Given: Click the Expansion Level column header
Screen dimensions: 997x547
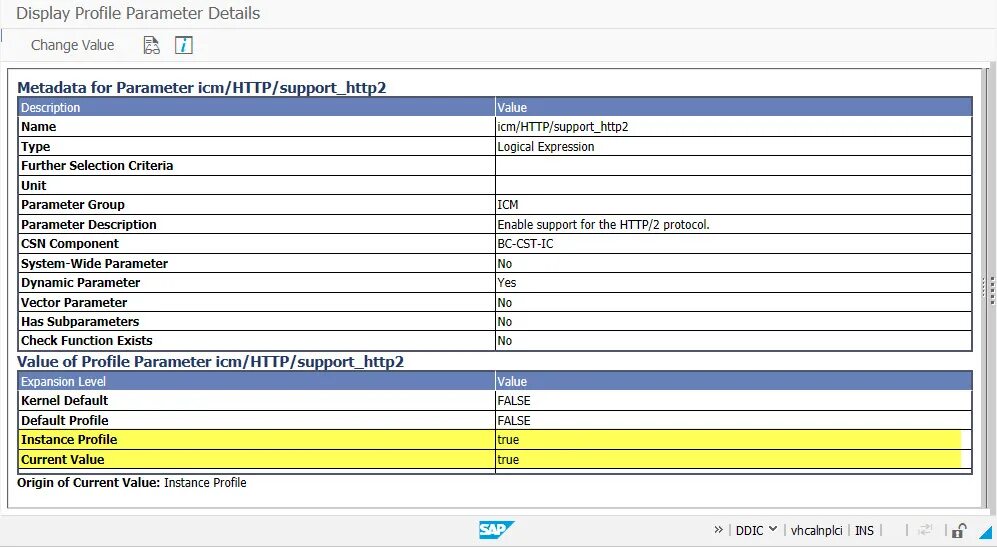Looking at the screenshot, I should pyautogui.click(x=63, y=382).
